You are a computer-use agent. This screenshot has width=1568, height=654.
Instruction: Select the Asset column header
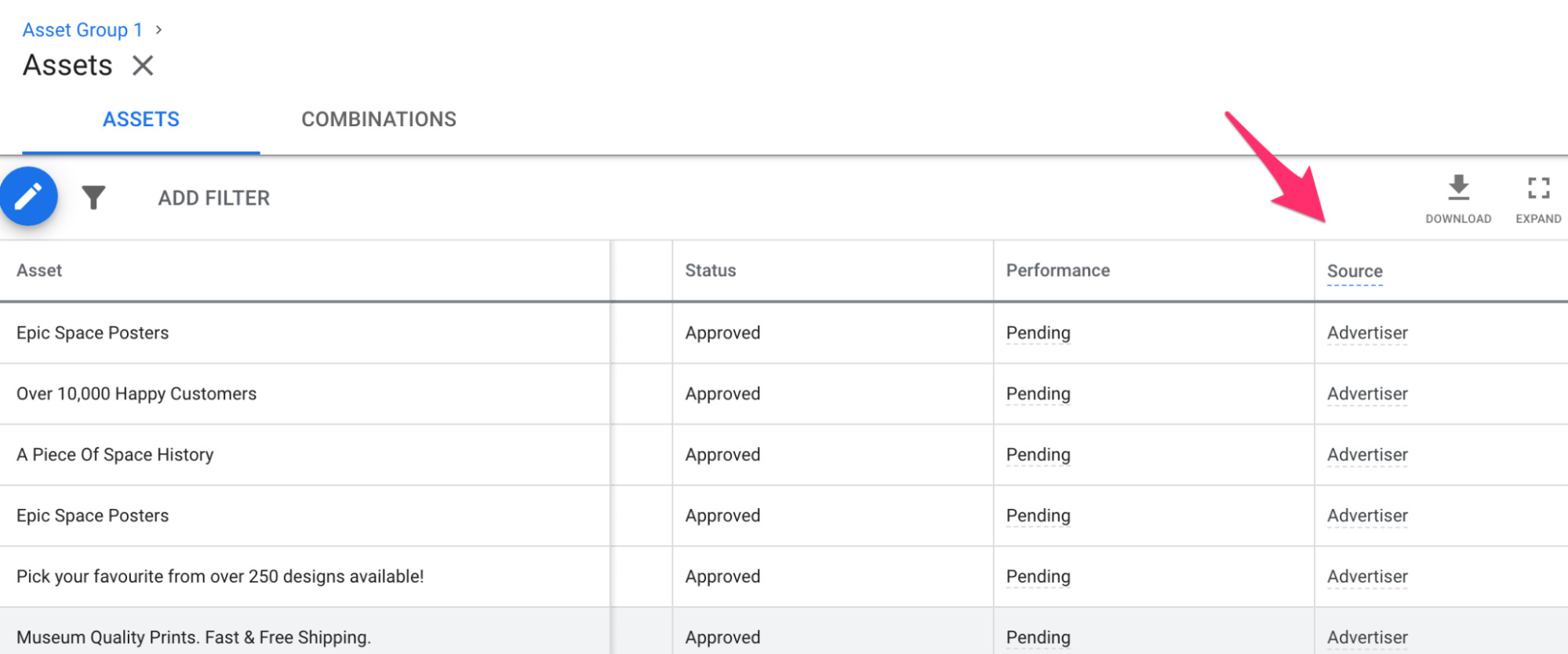click(38, 270)
